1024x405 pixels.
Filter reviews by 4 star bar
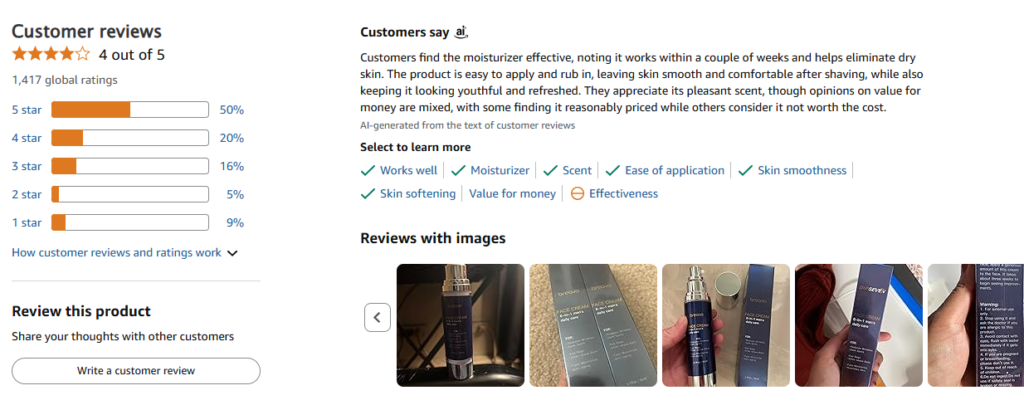pos(128,138)
